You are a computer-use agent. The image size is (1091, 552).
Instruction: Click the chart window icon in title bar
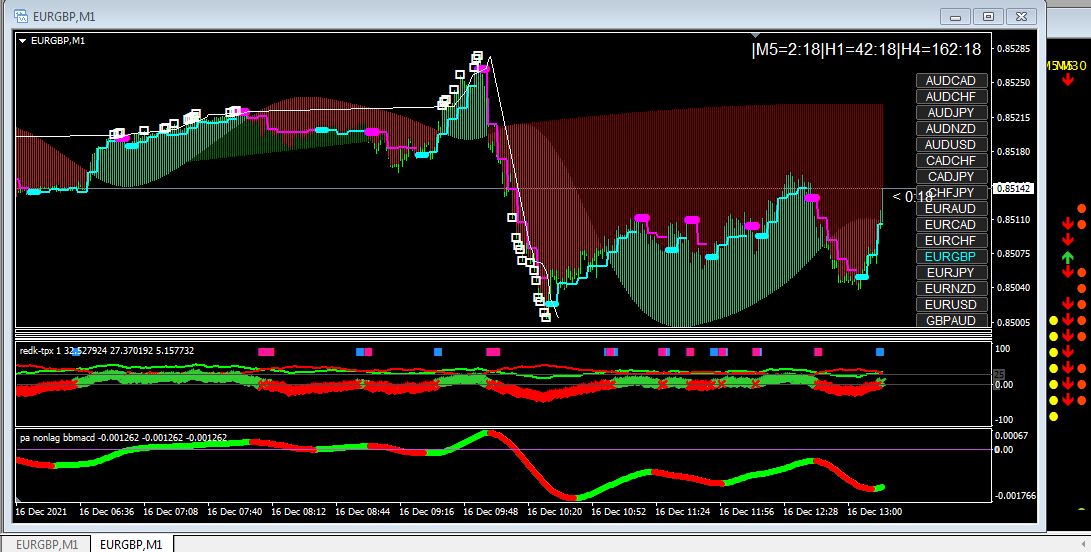pos(21,15)
